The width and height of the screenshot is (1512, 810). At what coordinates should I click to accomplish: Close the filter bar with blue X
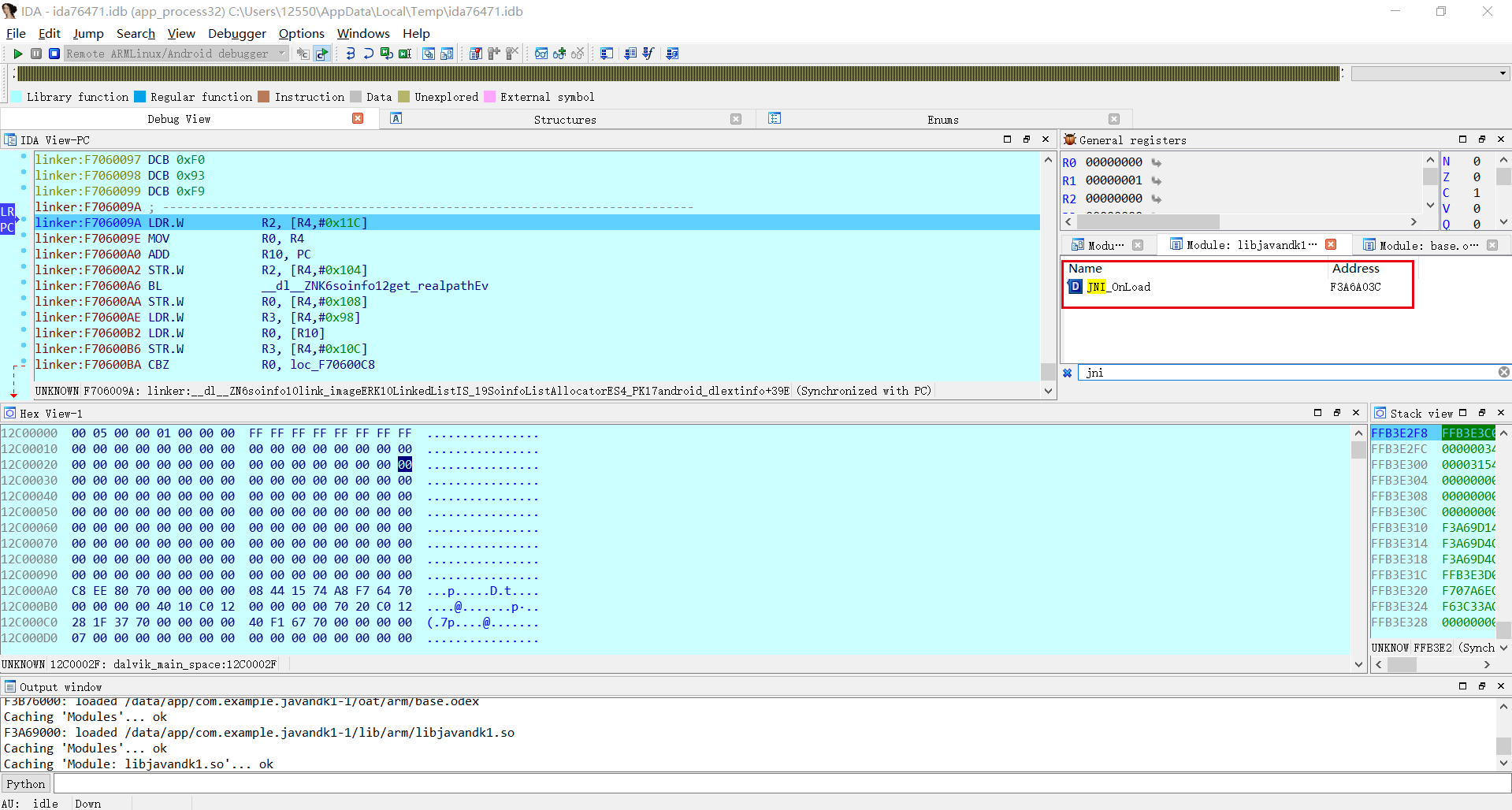pos(1068,373)
